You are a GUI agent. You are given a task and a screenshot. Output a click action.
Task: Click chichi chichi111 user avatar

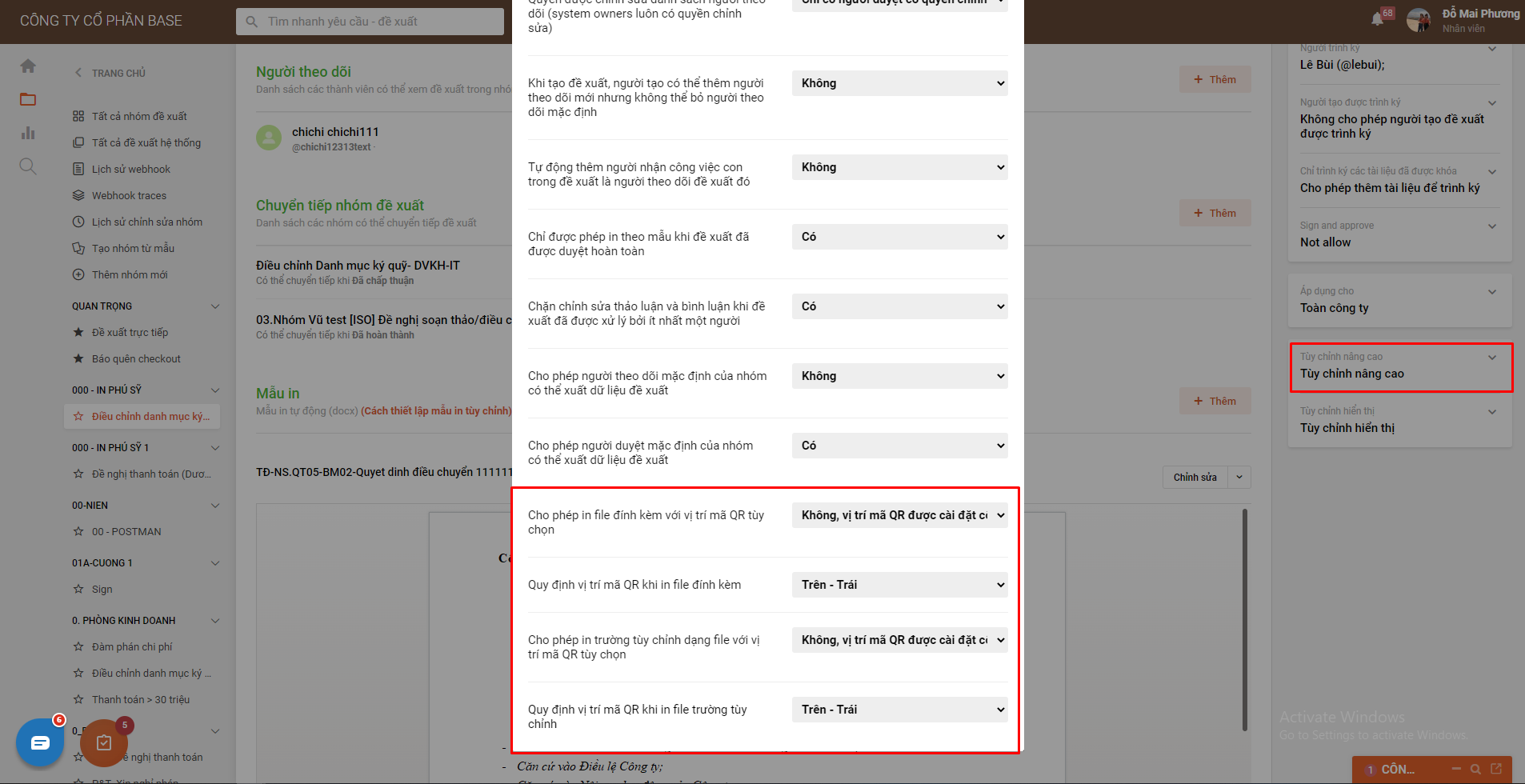click(x=269, y=138)
